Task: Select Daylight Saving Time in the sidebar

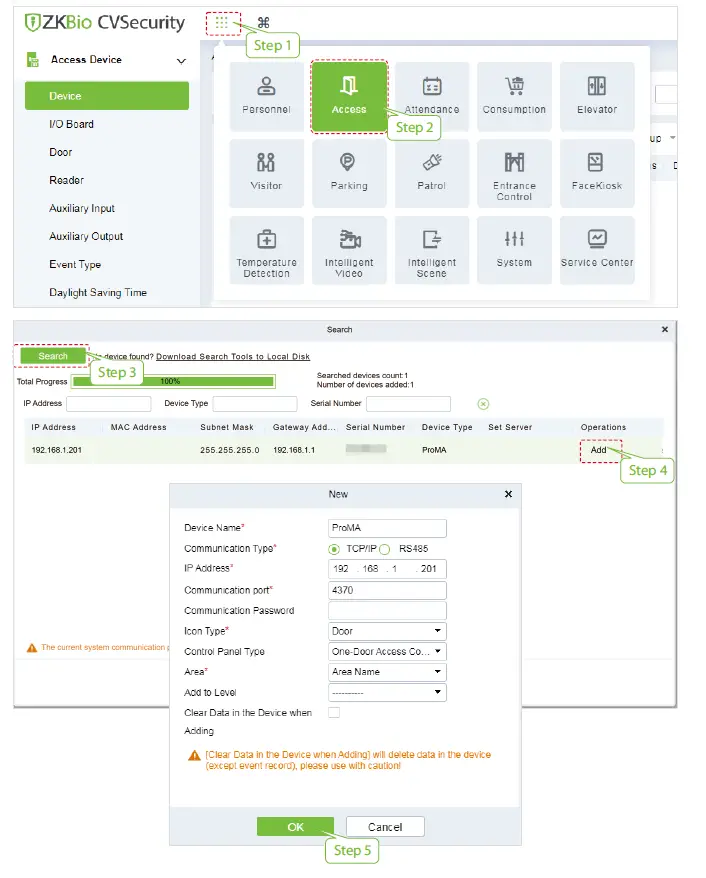Action: coord(98,292)
